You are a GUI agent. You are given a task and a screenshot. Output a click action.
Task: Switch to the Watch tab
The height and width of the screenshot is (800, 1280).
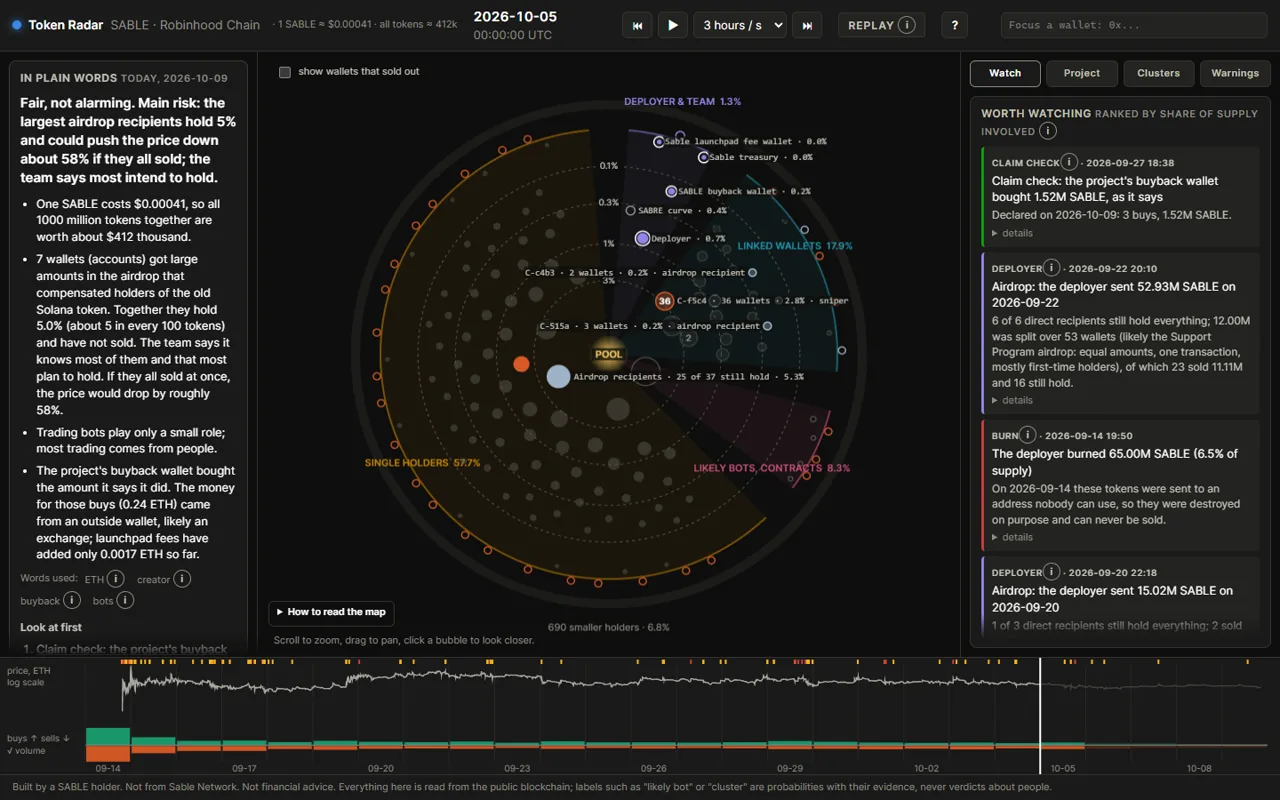pos(1005,73)
